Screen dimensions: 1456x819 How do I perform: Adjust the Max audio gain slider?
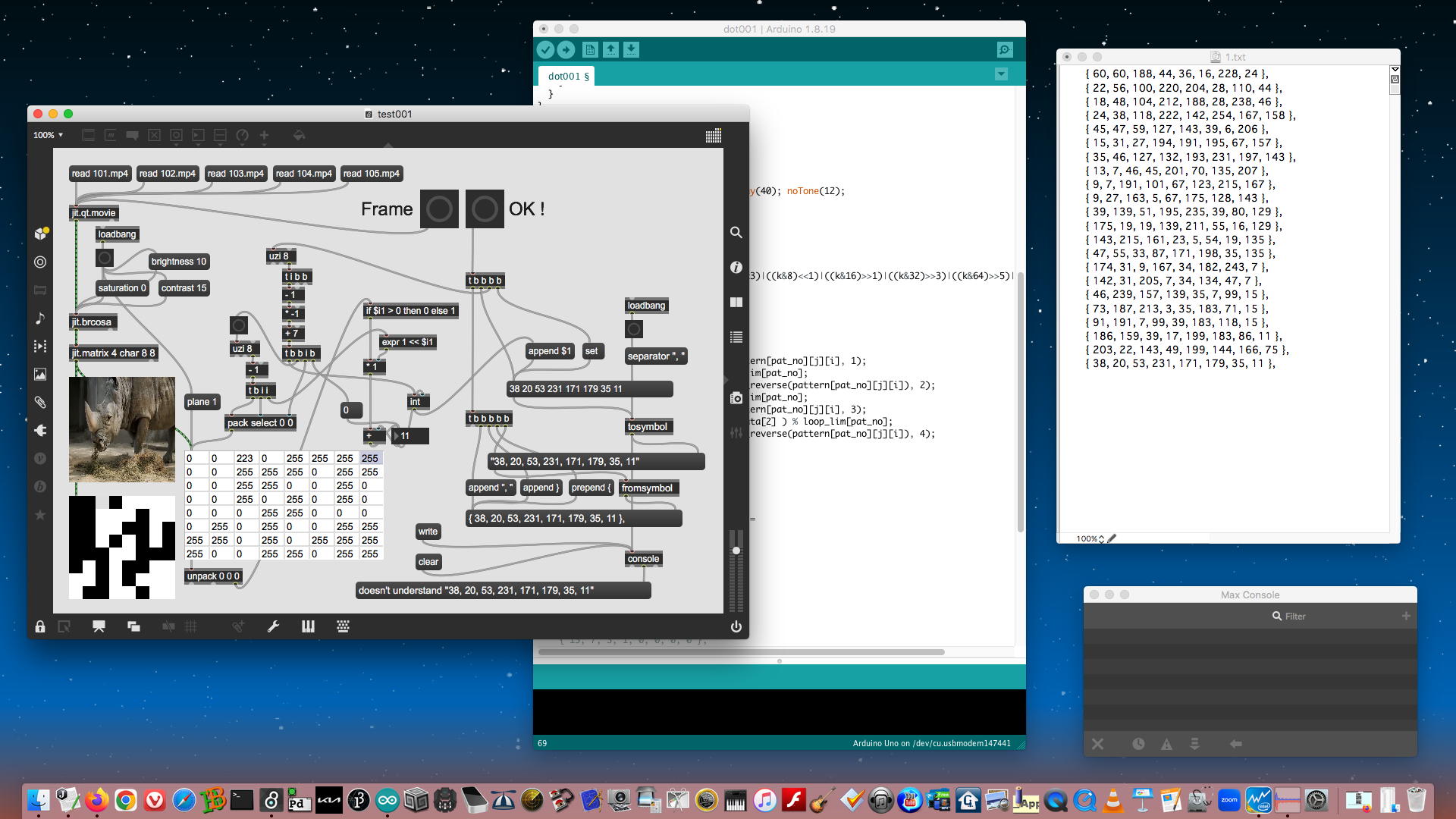[736, 551]
